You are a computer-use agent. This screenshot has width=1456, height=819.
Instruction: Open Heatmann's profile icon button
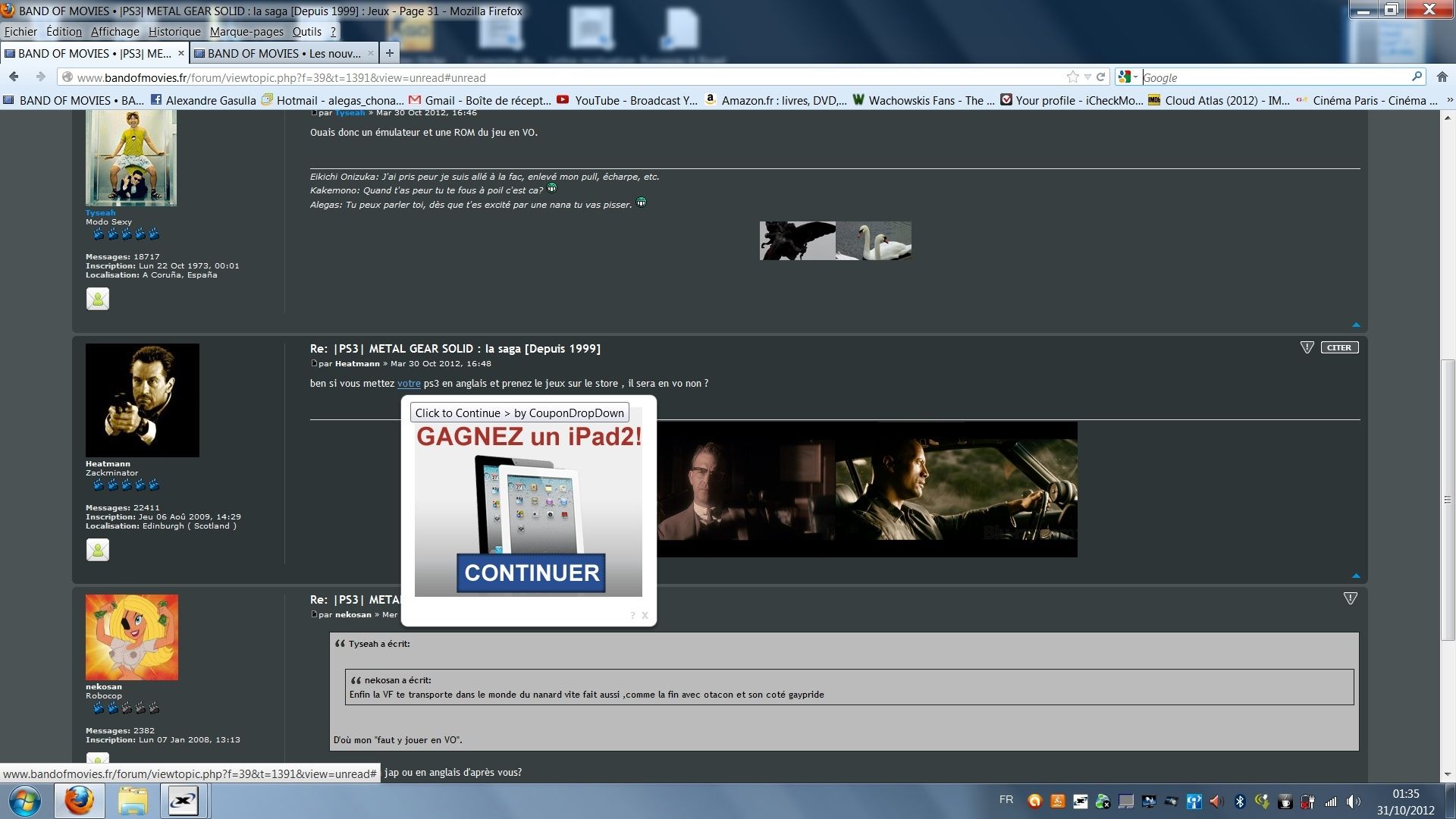[x=98, y=550]
